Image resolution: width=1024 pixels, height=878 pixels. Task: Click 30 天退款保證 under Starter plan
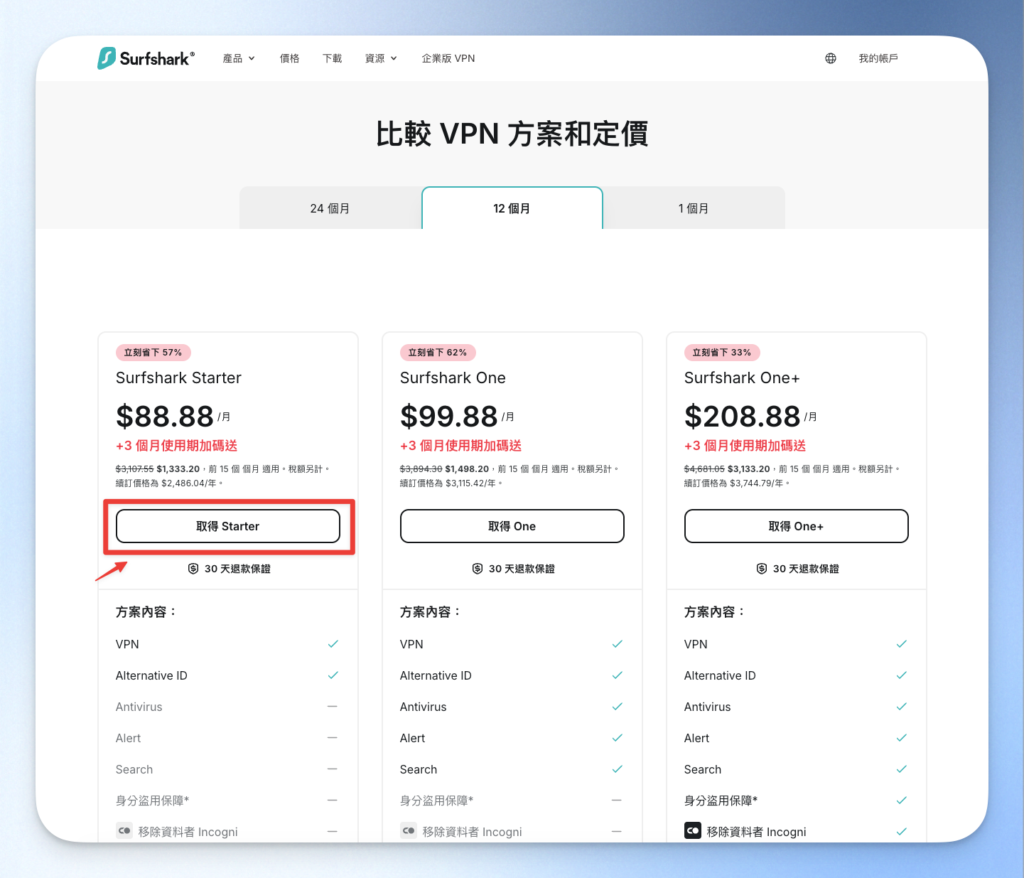click(237, 569)
